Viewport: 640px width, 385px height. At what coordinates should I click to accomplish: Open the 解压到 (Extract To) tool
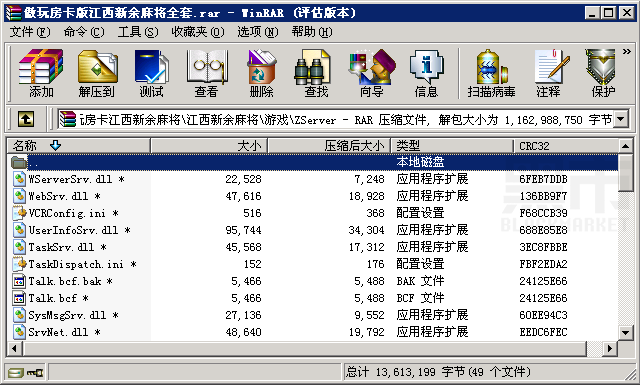pos(97,73)
